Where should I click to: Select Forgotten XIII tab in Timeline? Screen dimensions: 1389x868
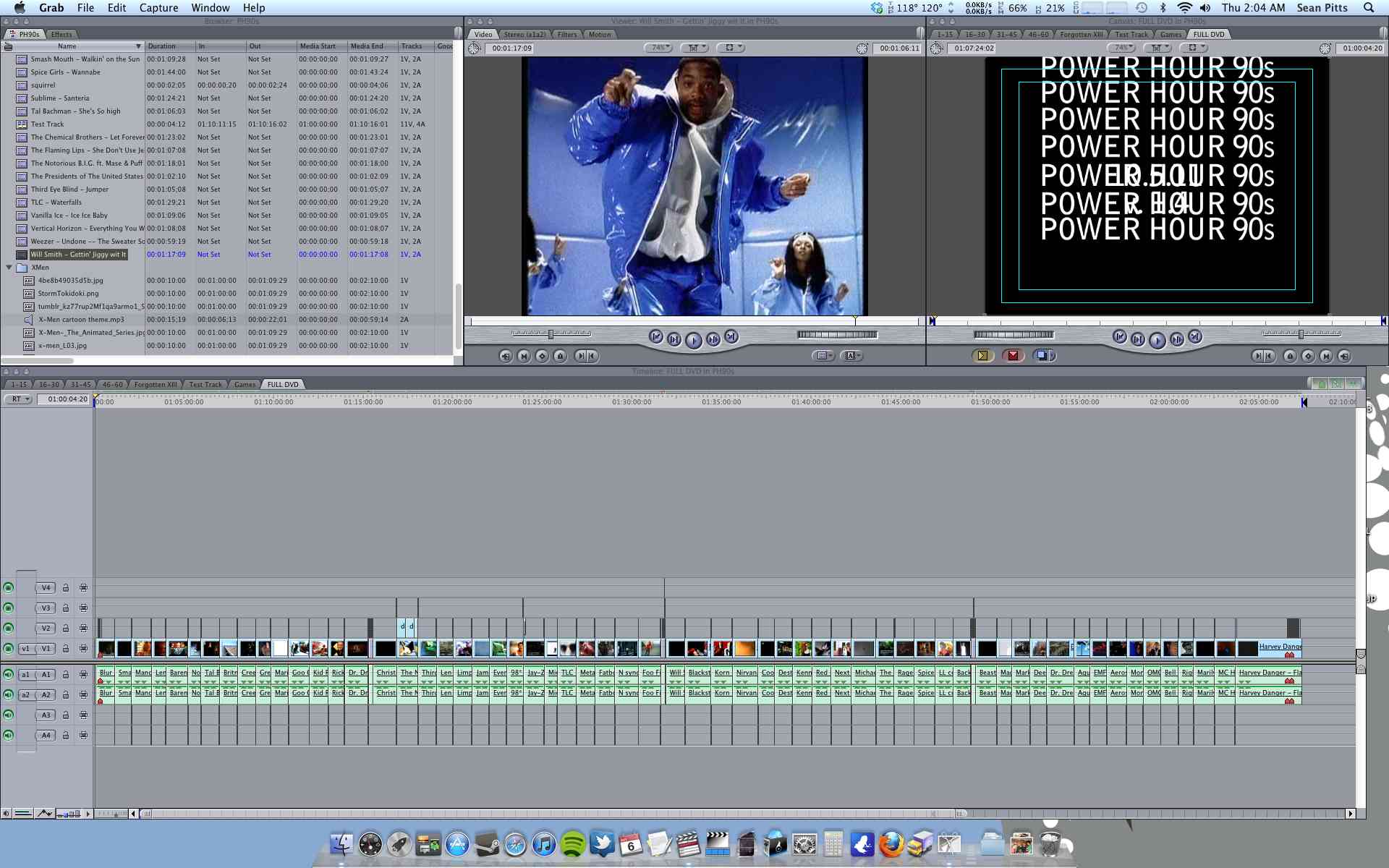156,384
